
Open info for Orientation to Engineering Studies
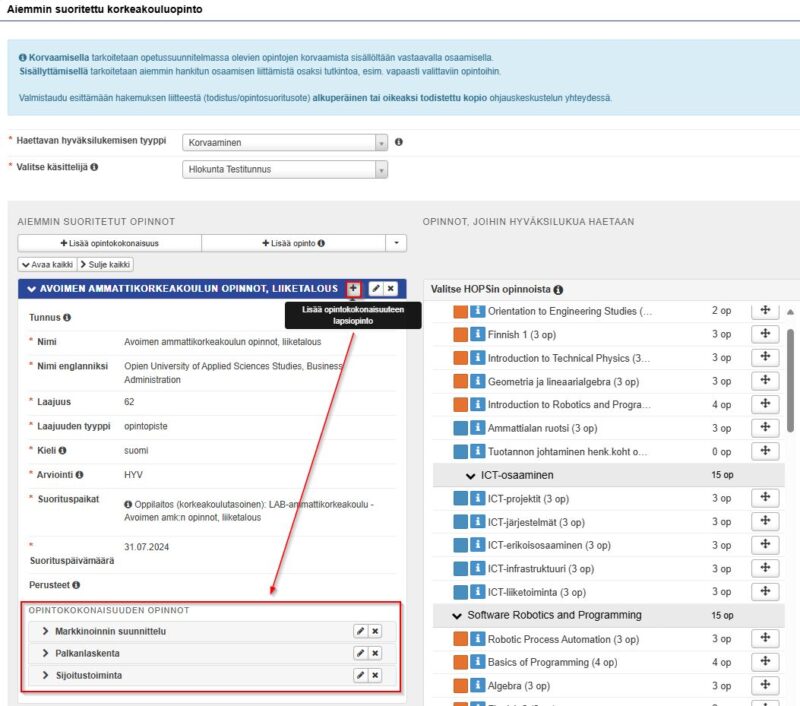[478, 311]
